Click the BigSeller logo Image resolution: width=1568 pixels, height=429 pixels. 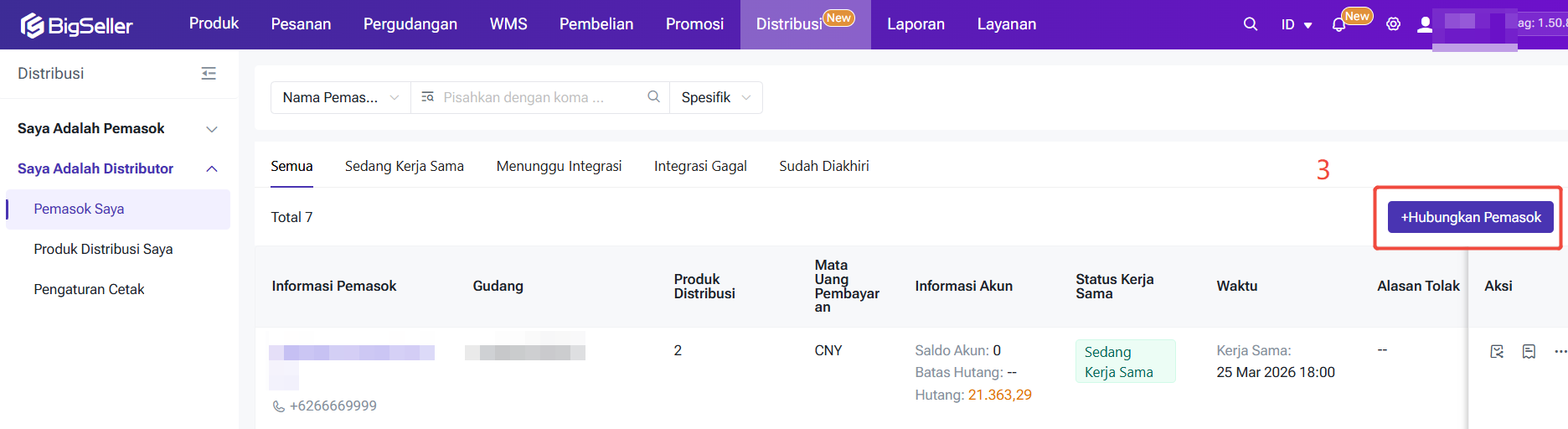click(77, 25)
